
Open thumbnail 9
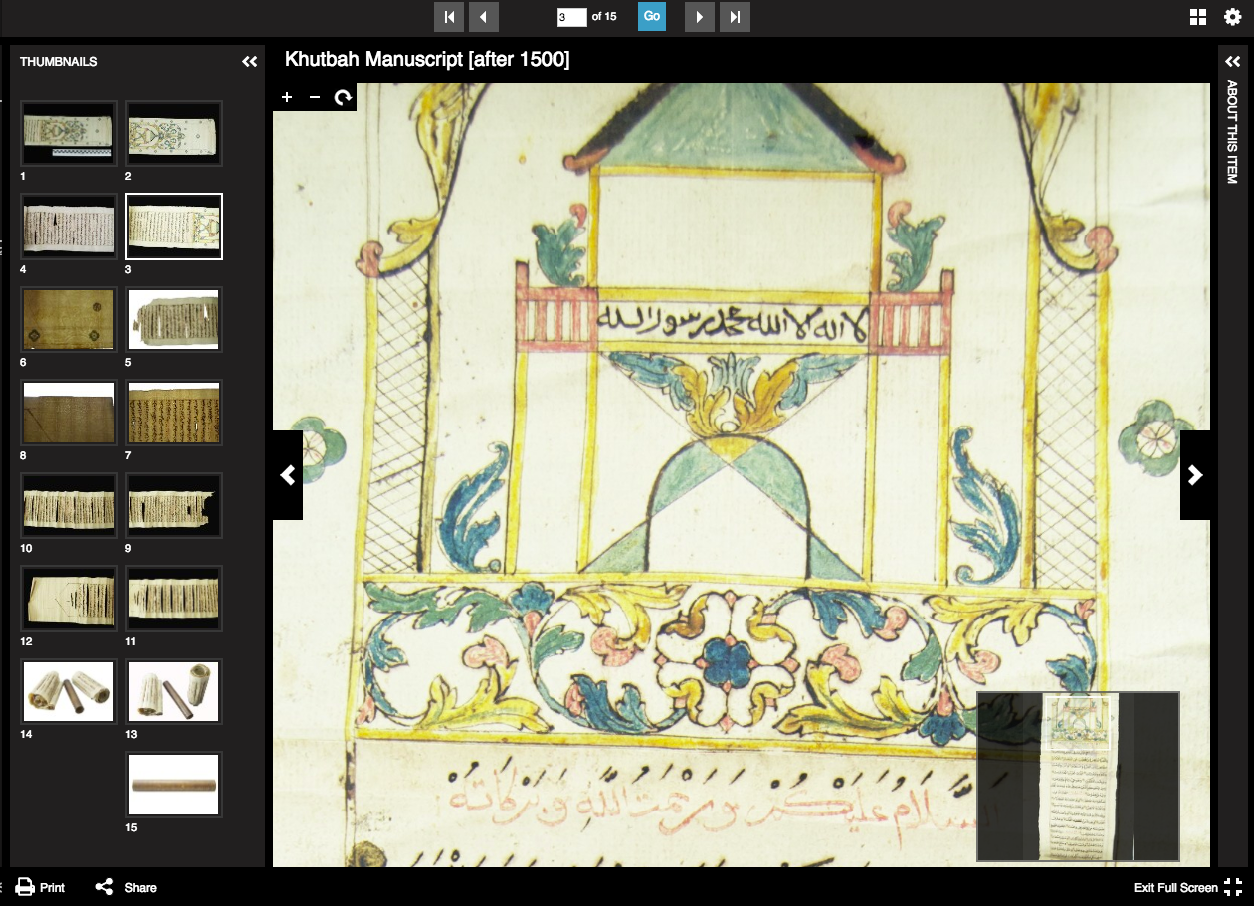[x=174, y=505]
